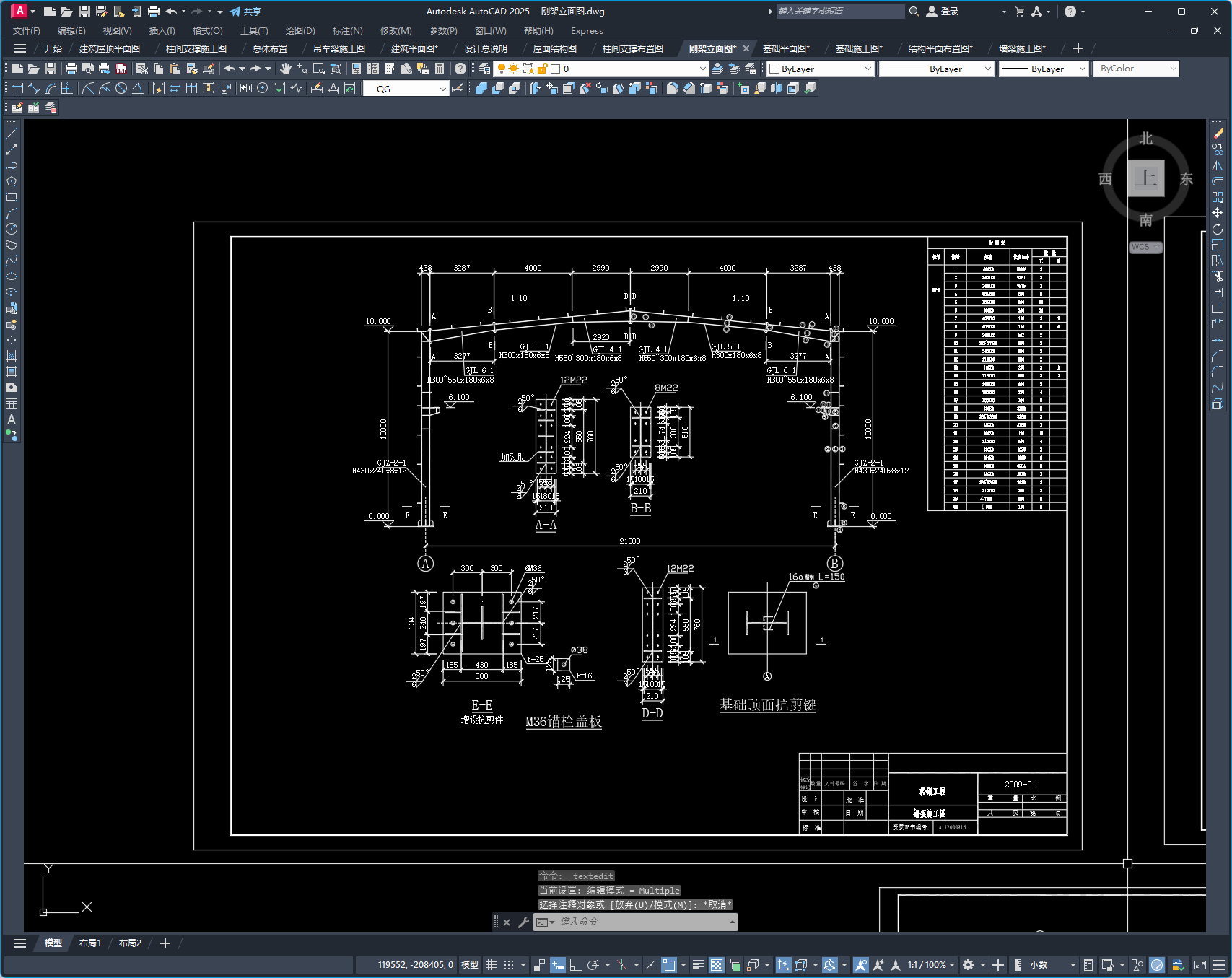
Task: Click into the command line input field
Action: [x=642, y=922]
